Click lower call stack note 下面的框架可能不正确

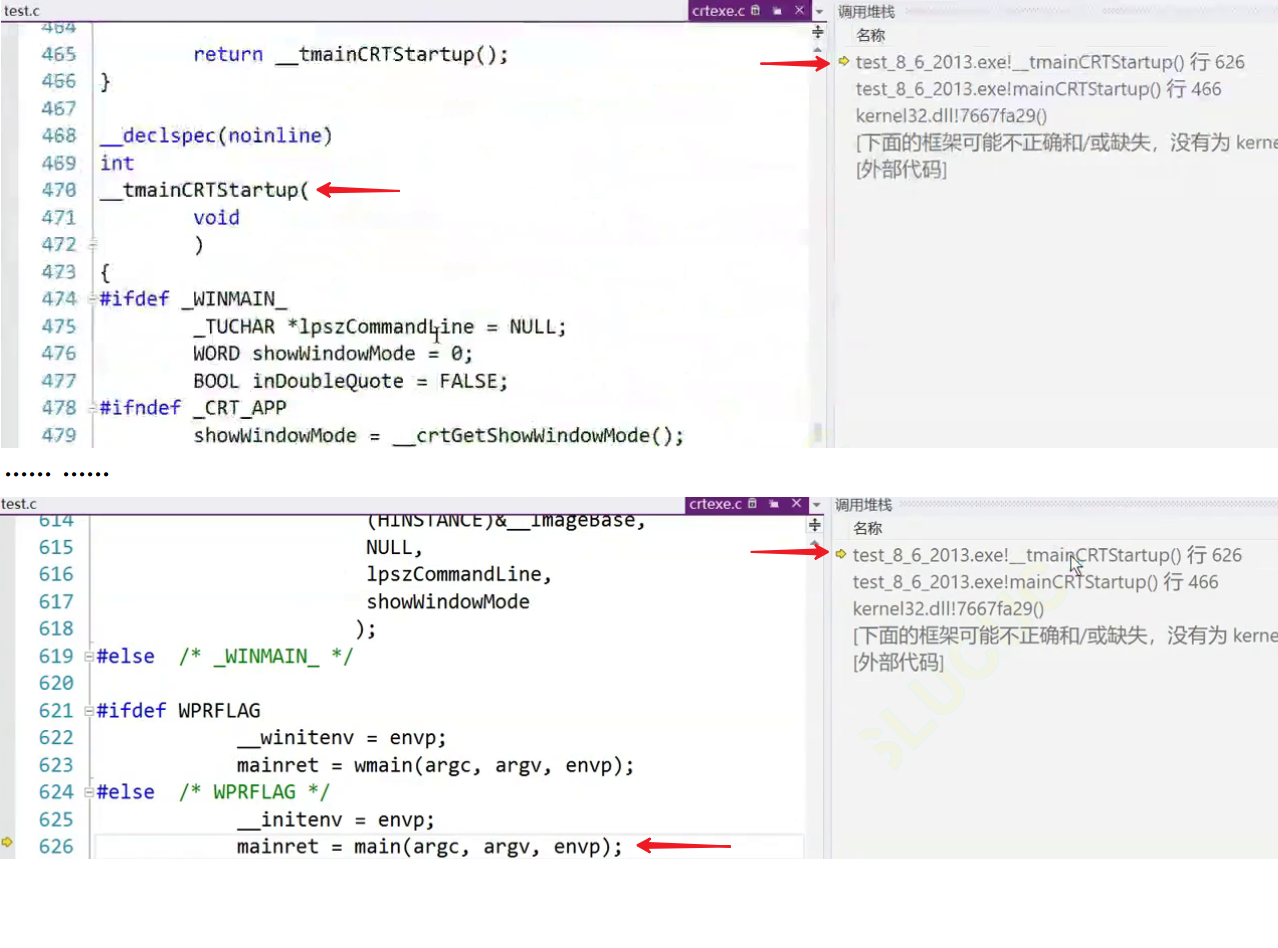coord(1065,636)
